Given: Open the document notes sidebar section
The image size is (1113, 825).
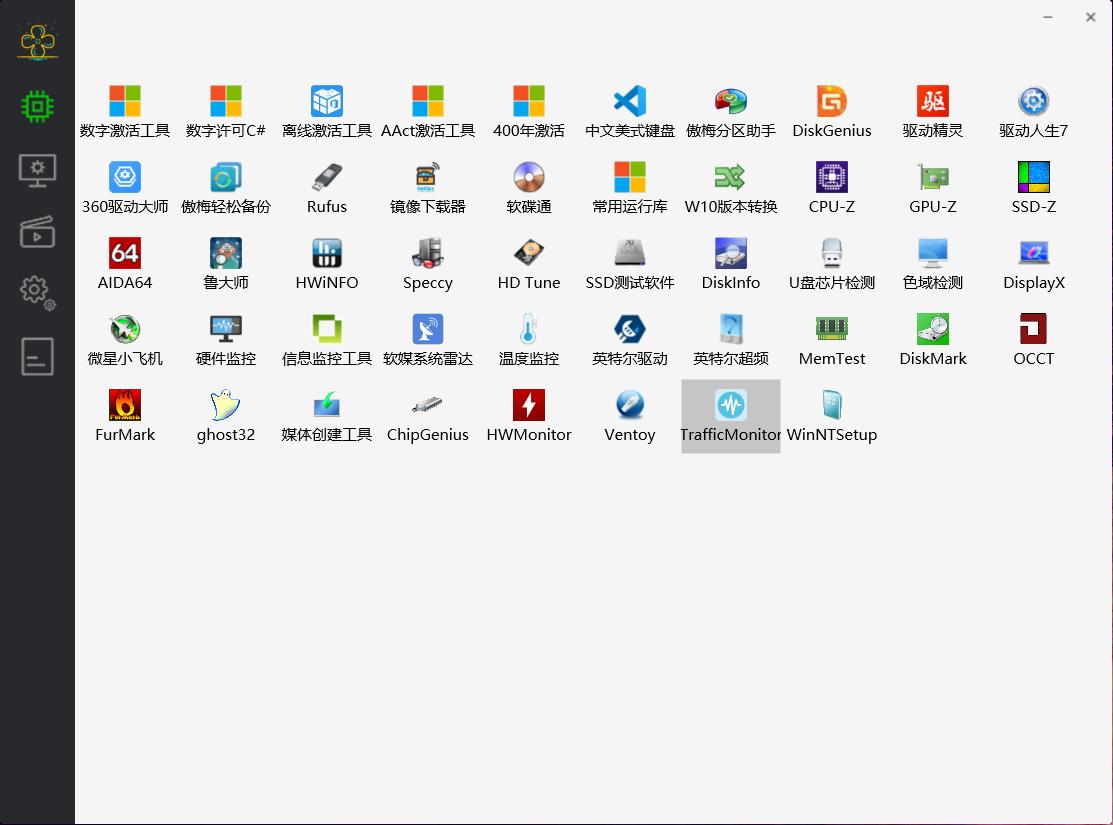Looking at the screenshot, I should click(x=37, y=357).
